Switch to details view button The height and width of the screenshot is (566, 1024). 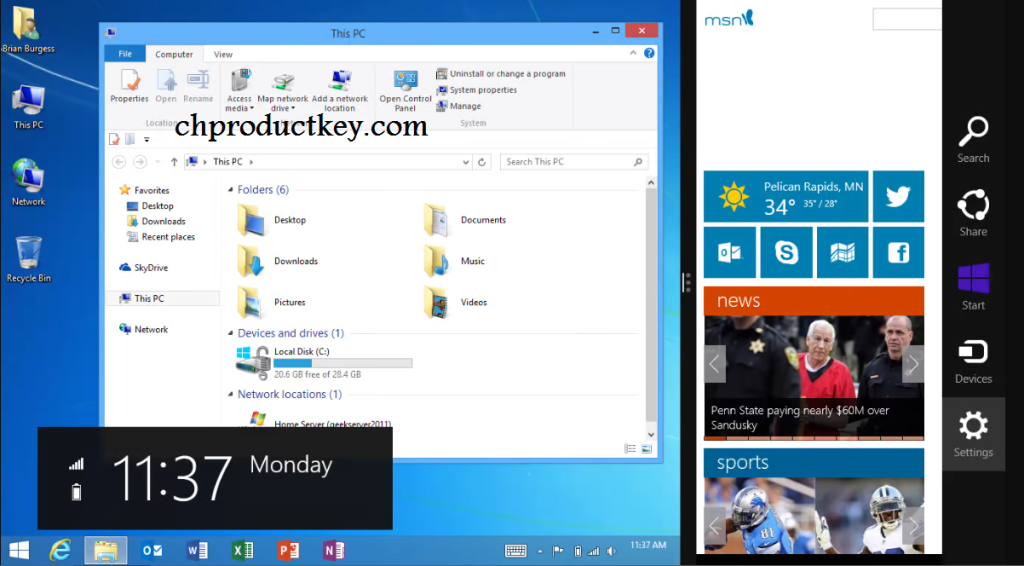pos(630,448)
